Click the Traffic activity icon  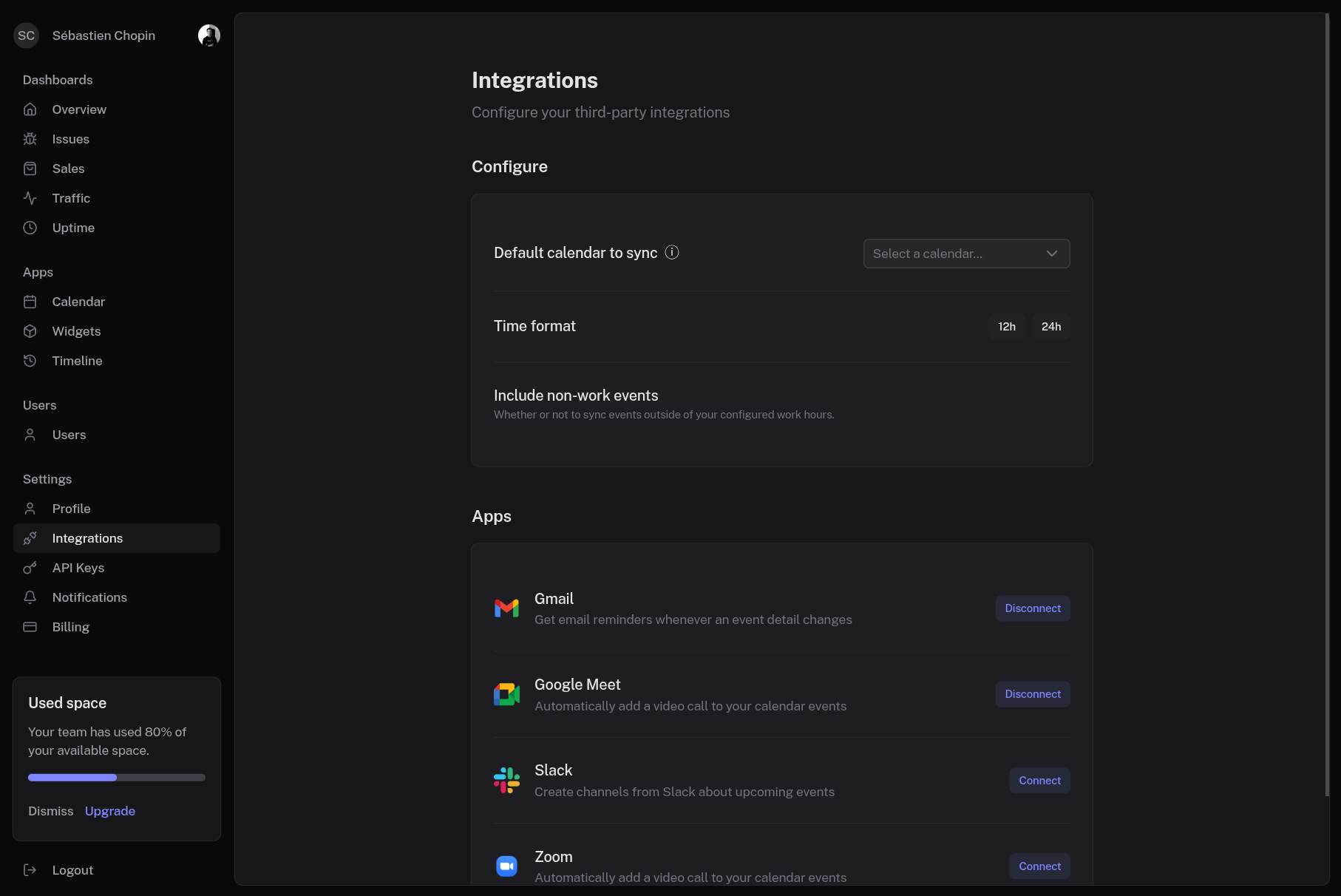tap(30, 198)
